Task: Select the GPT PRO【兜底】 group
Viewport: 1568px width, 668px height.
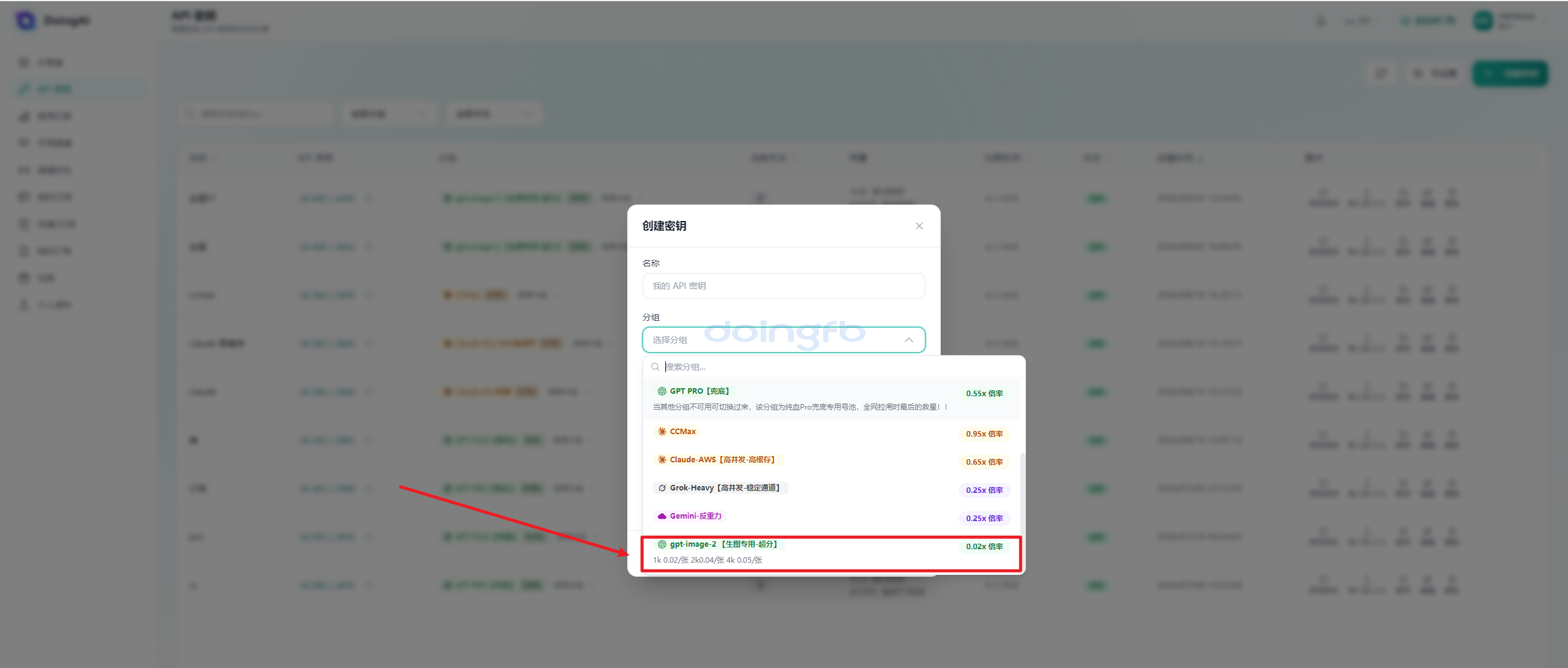Action: (x=833, y=399)
